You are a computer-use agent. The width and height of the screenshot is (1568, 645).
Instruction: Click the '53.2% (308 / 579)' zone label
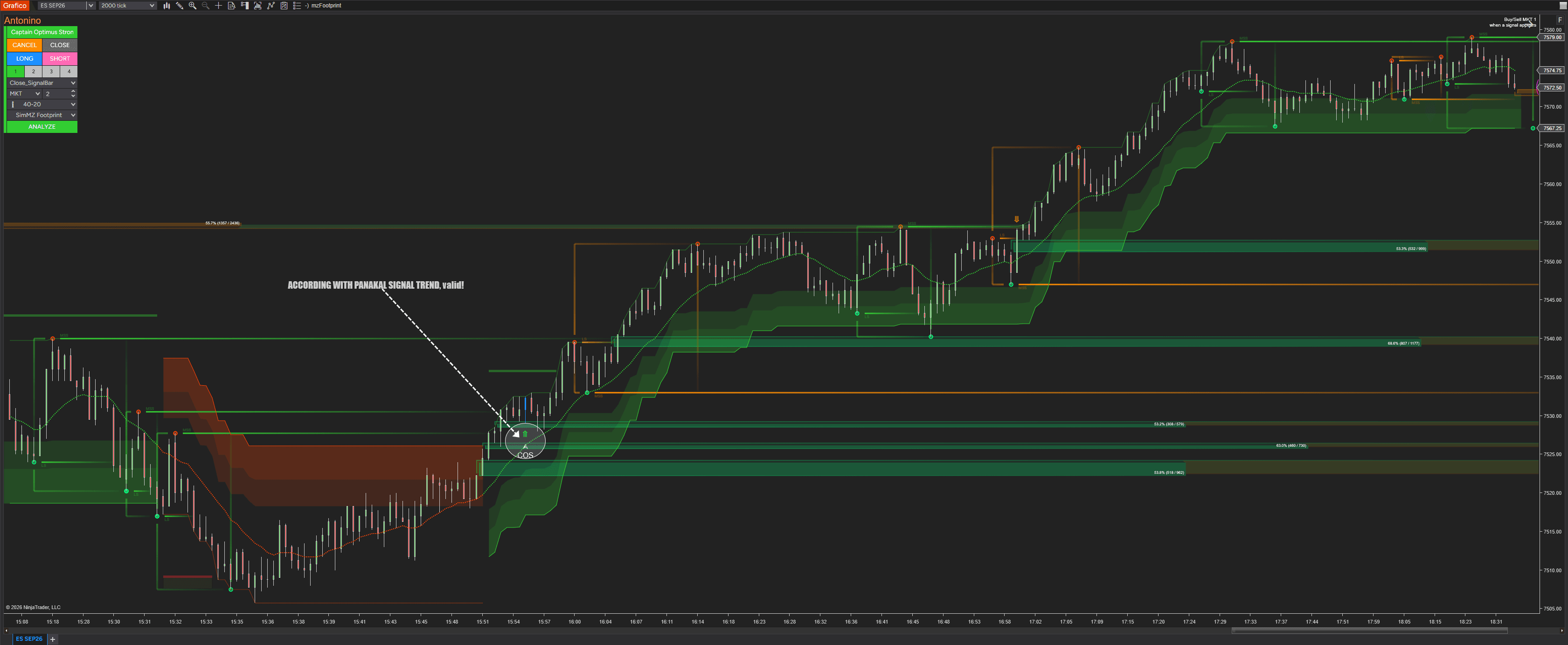[1169, 424]
